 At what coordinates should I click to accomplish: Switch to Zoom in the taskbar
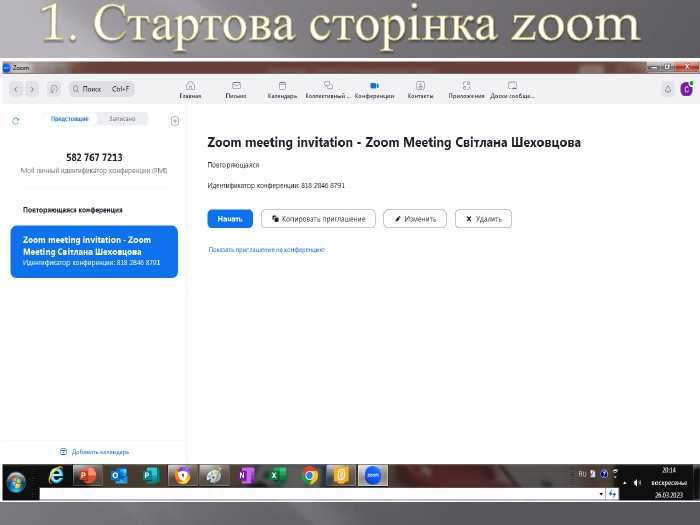(373, 475)
